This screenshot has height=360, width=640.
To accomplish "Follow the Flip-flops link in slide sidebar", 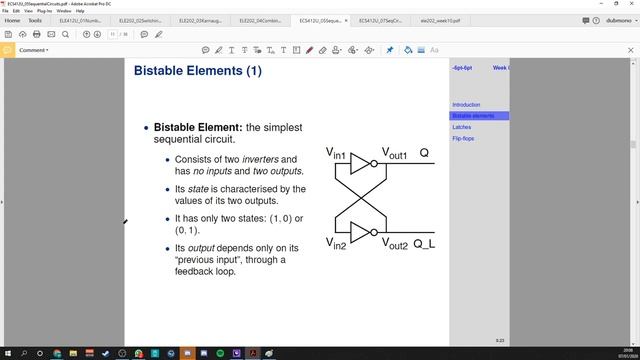I will pos(463,139).
